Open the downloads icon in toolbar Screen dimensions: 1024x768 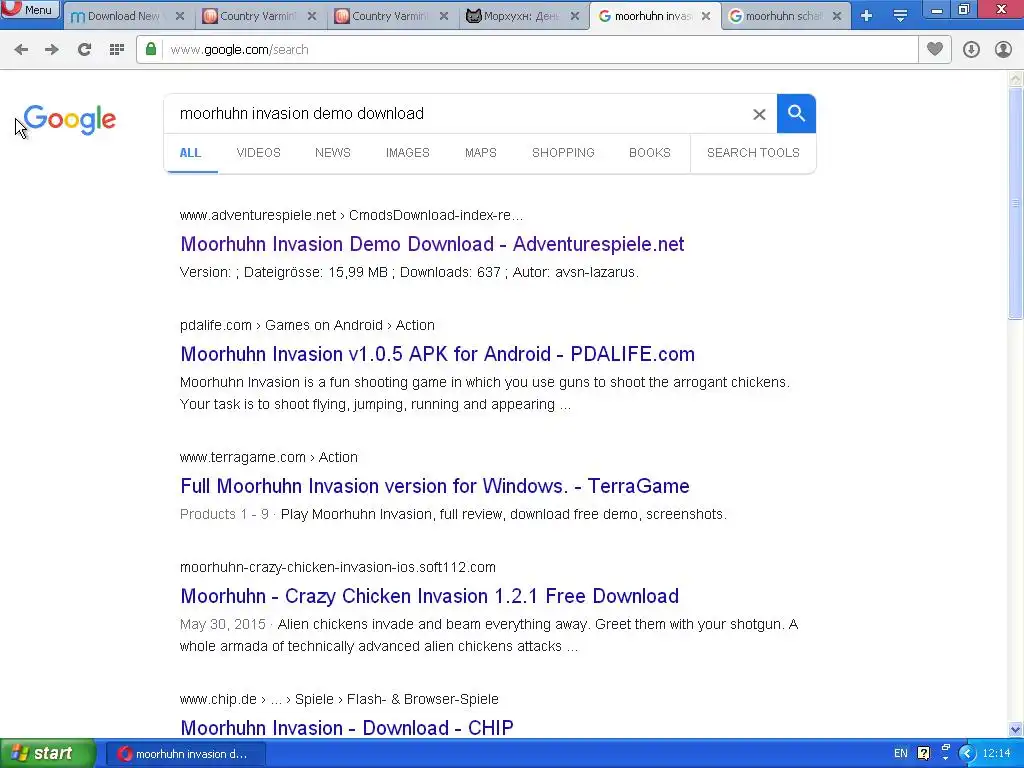(971, 50)
